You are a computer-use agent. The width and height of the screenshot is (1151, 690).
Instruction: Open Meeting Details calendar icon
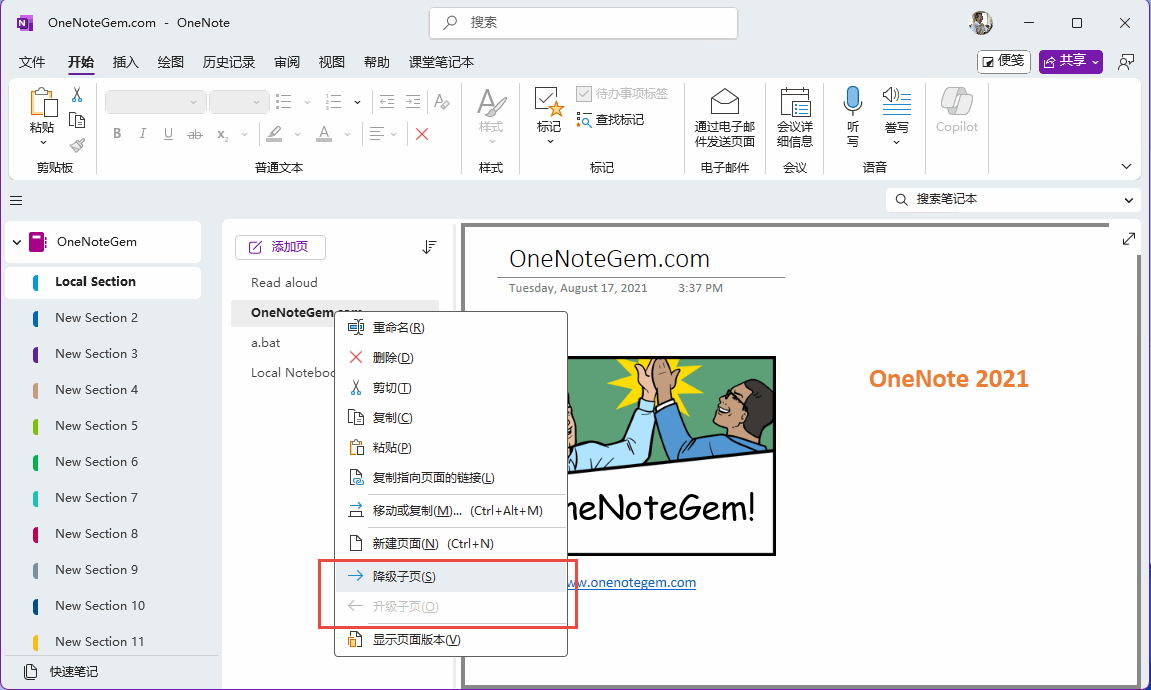(x=795, y=102)
